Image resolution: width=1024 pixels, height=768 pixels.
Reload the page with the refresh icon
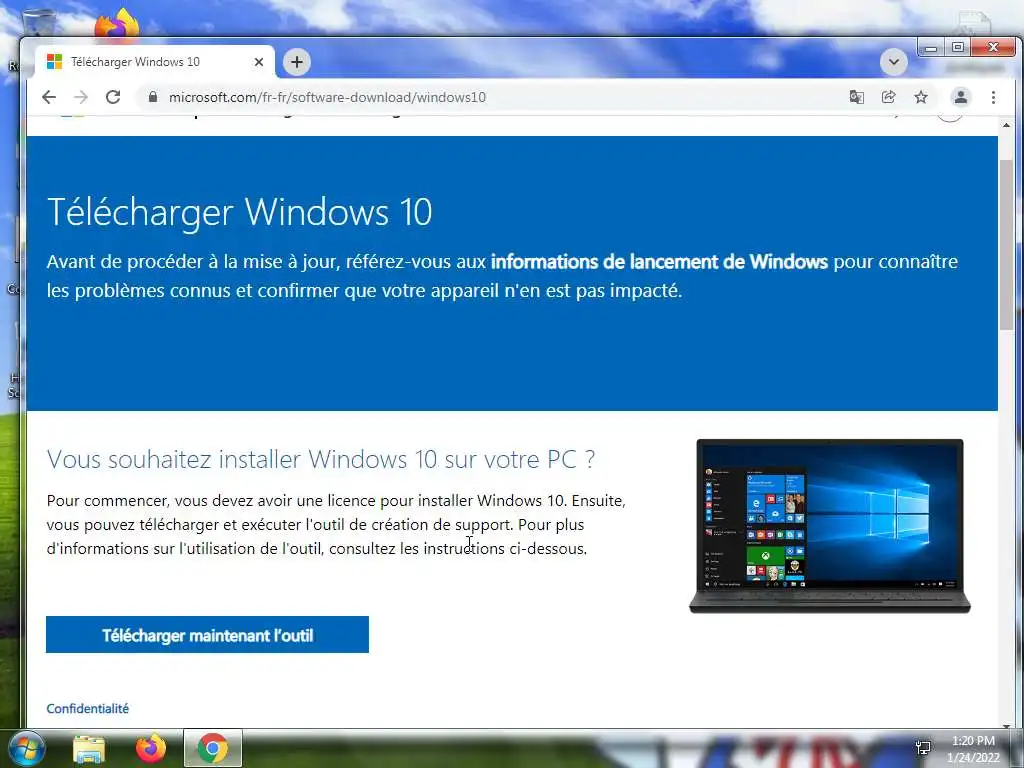113,97
